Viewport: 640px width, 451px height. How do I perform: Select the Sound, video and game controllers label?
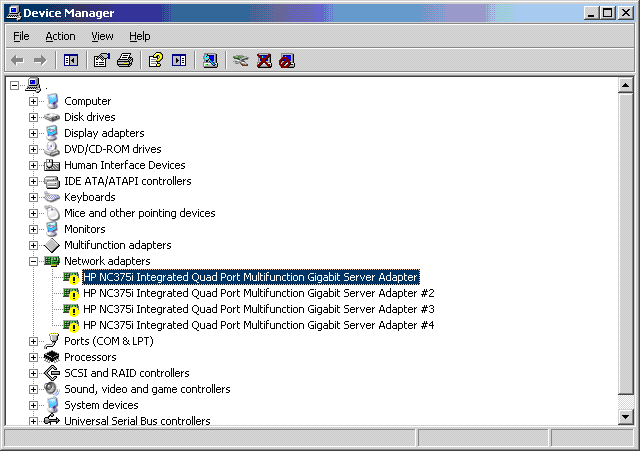click(147, 389)
